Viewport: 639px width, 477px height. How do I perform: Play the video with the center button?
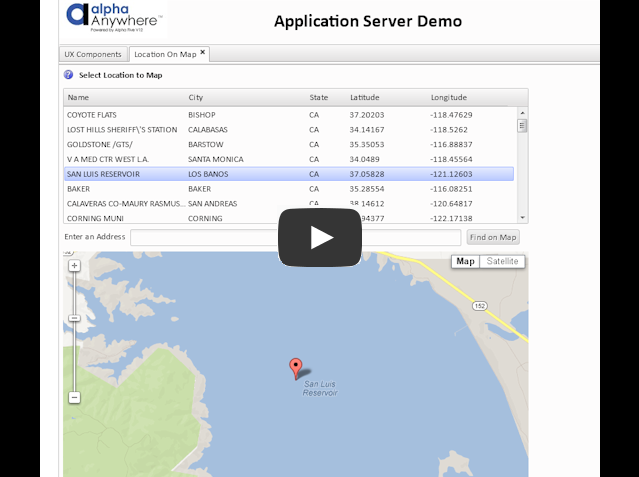320,237
